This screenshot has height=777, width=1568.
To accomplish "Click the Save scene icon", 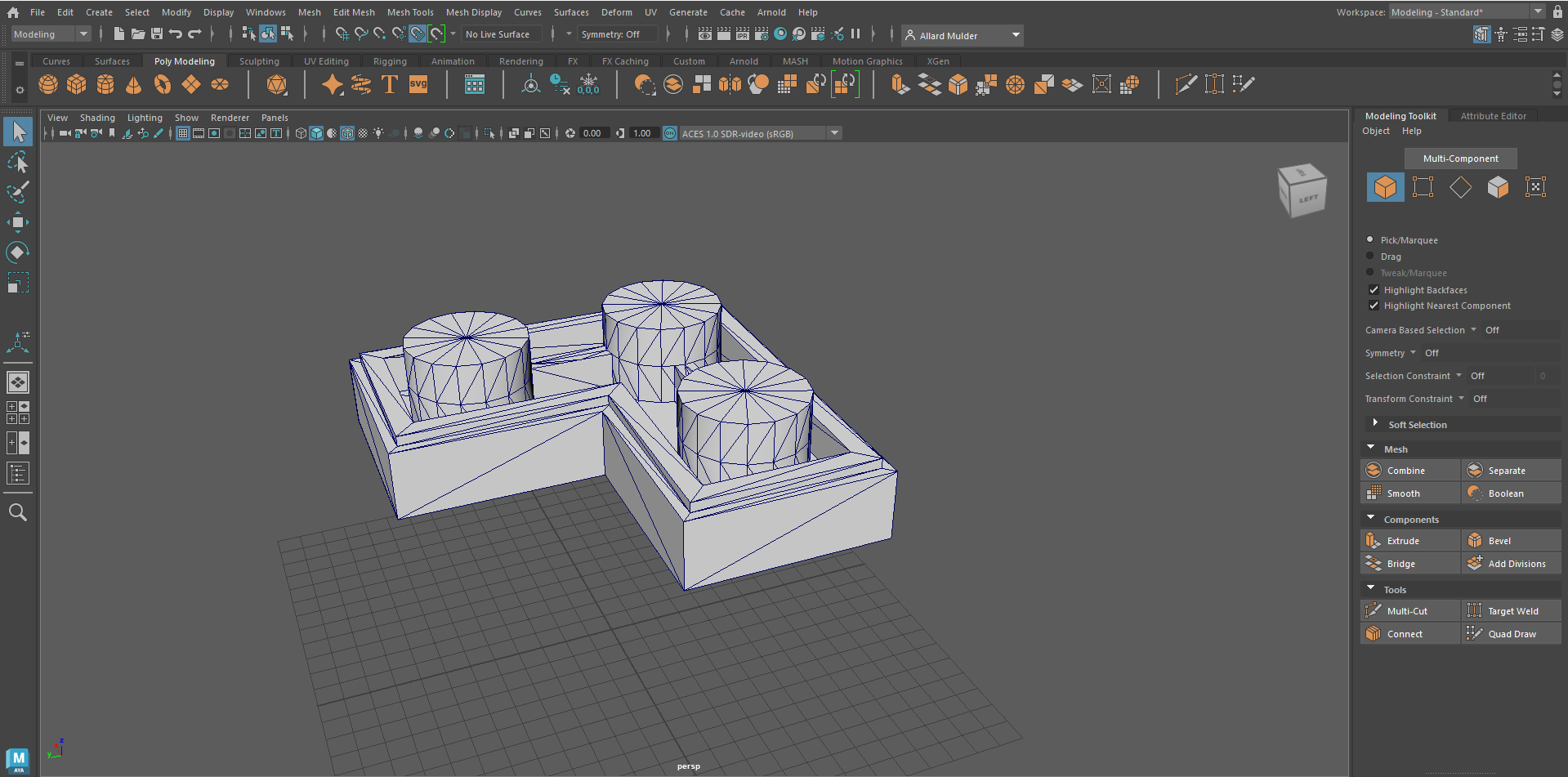I will 157,34.
